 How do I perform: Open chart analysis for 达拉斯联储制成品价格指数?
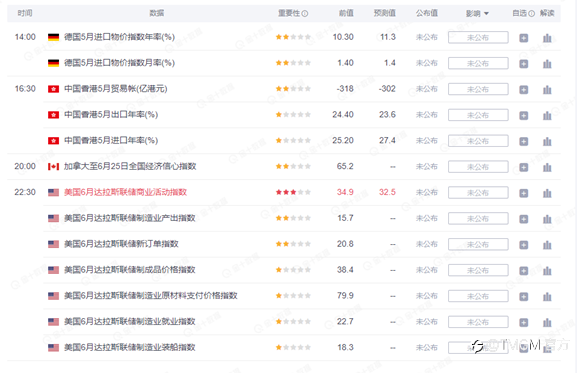coord(547,271)
